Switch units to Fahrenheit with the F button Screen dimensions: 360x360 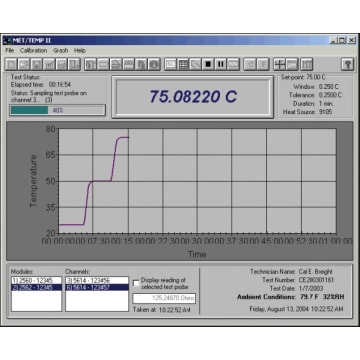[x=263, y=64]
